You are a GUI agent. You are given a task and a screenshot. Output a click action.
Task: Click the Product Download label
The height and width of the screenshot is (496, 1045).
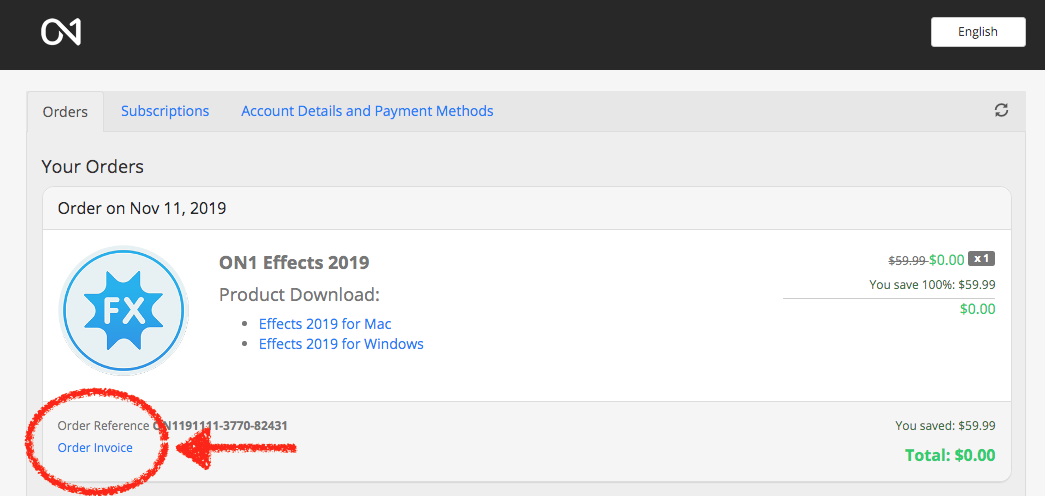pyautogui.click(x=299, y=295)
